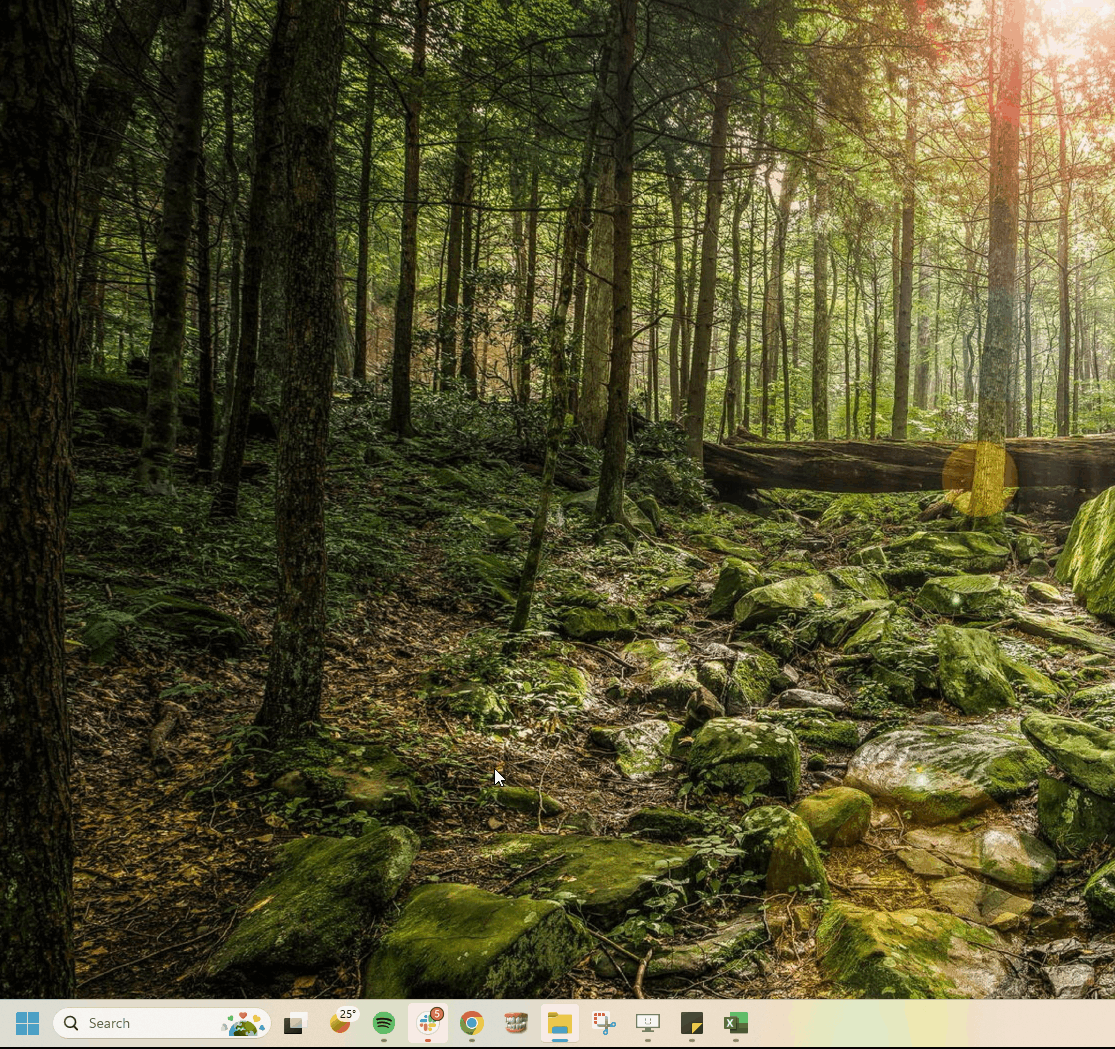Click the taskbar Search box

162,1023
